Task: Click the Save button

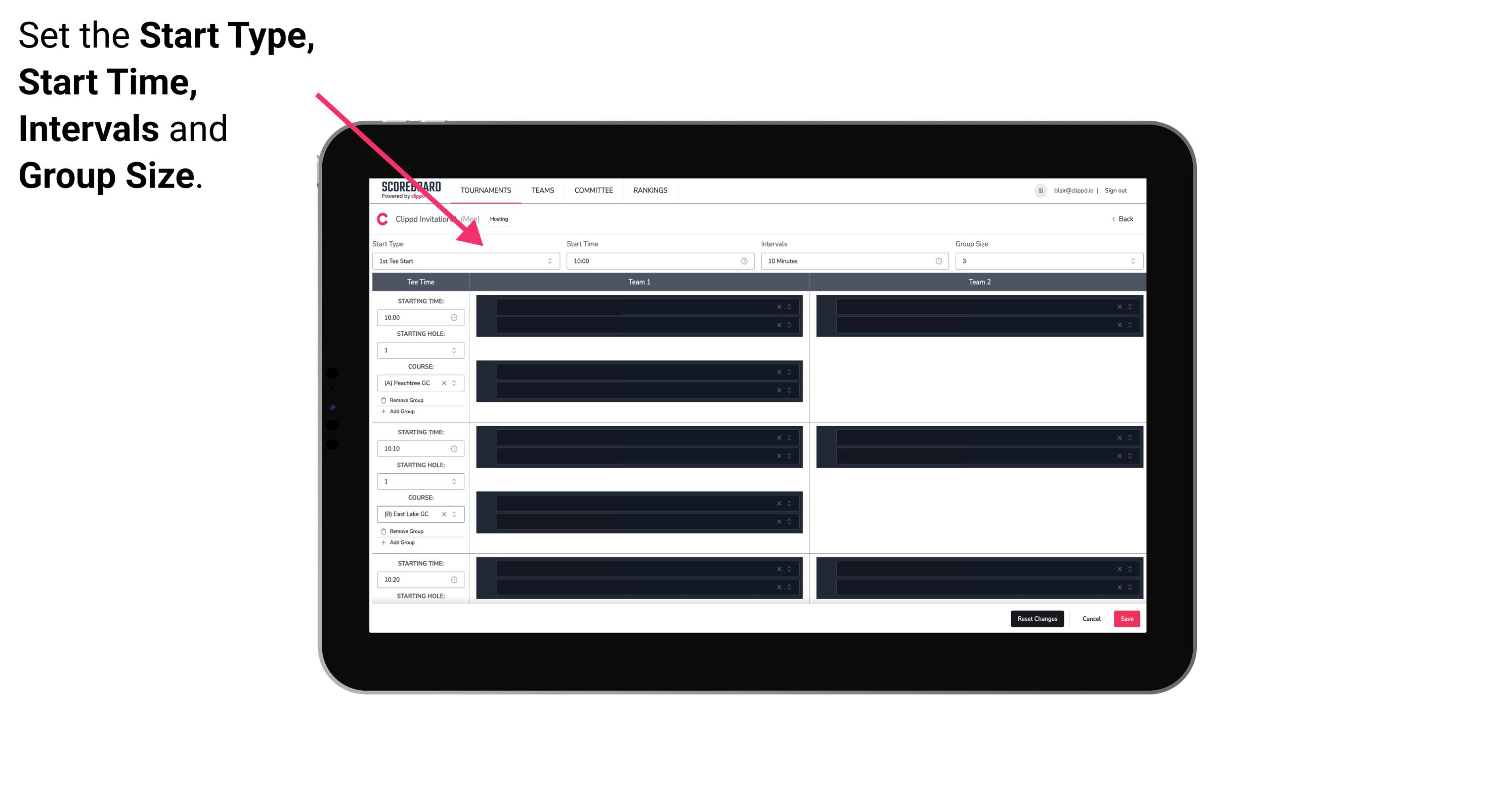Action: (1126, 618)
